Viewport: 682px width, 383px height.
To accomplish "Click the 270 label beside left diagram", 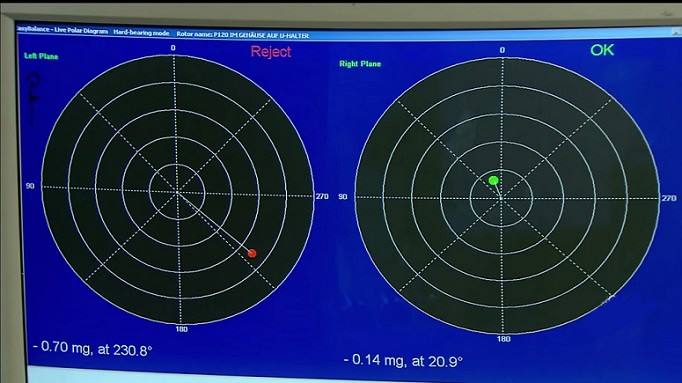I will [x=322, y=196].
